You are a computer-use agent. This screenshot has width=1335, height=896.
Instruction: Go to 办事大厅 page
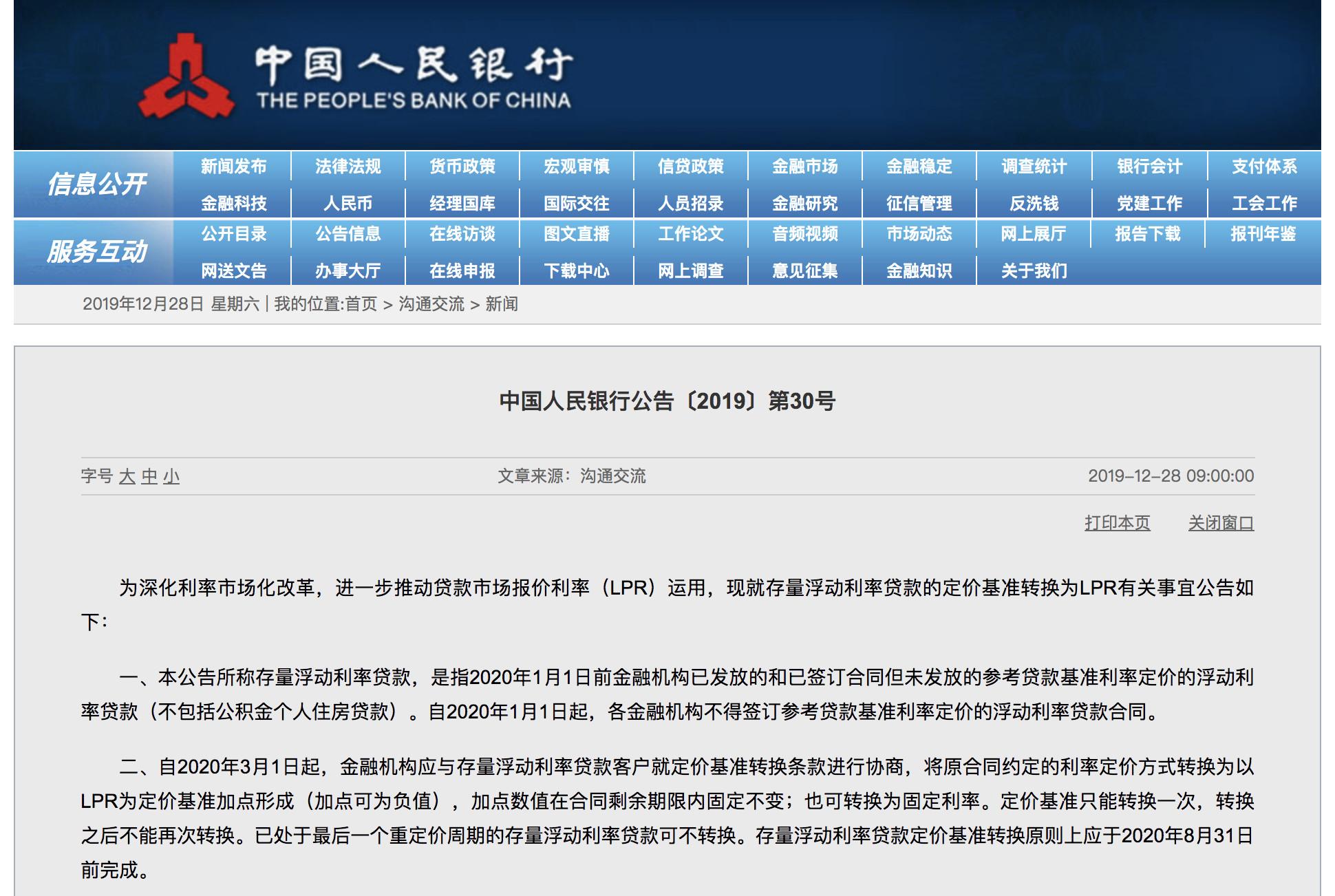click(348, 271)
